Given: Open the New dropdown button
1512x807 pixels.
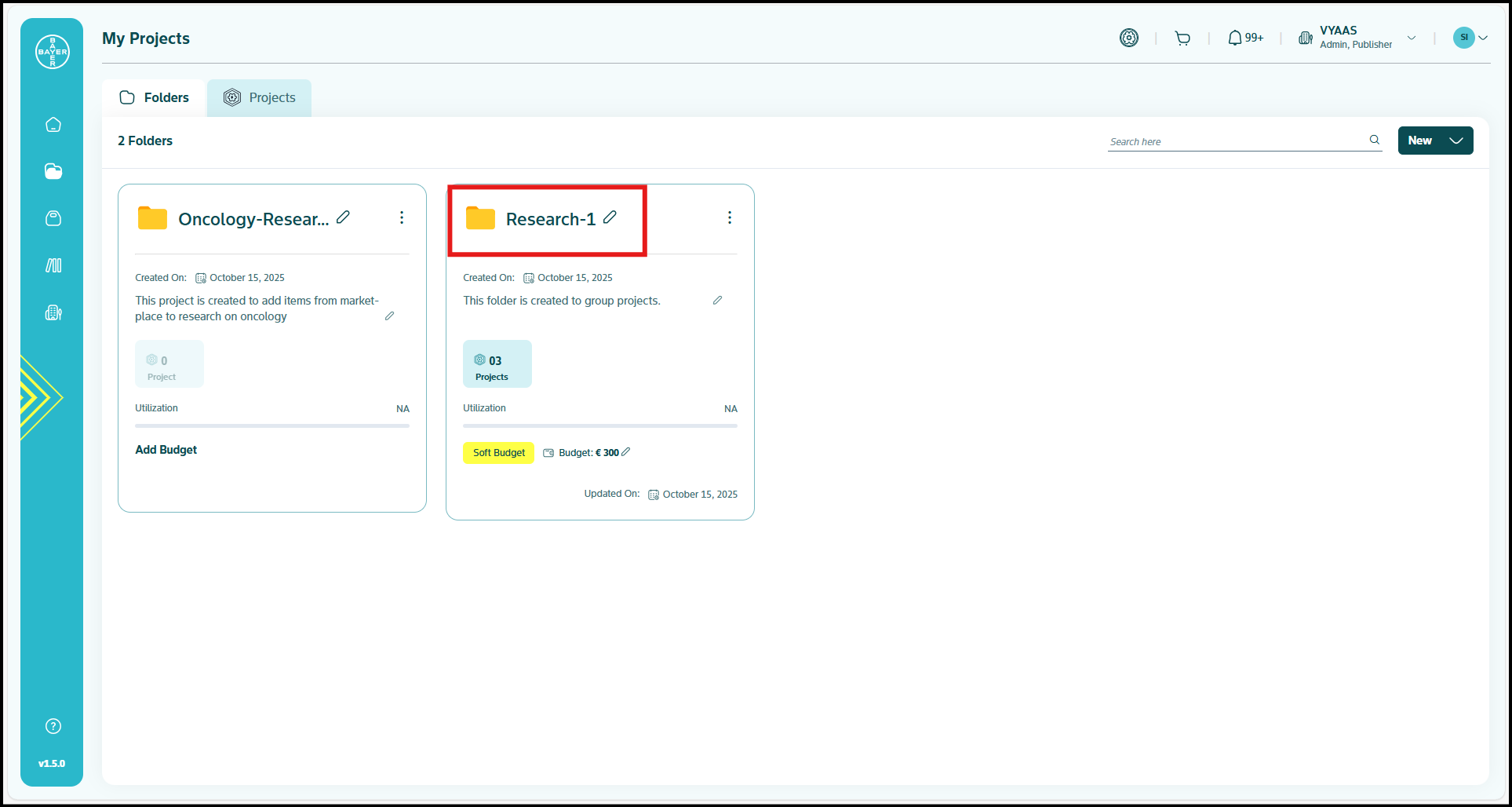Looking at the screenshot, I should tap(1435, 141).
